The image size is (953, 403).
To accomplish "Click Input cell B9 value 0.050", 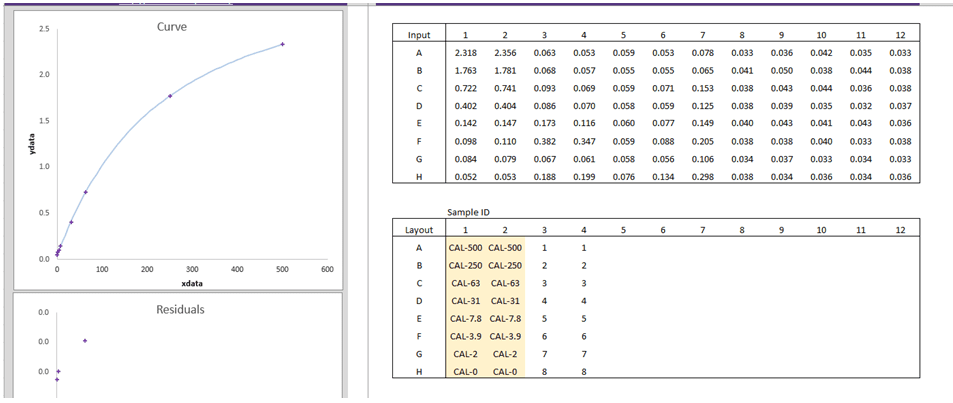I will click(x=782, y=71).
